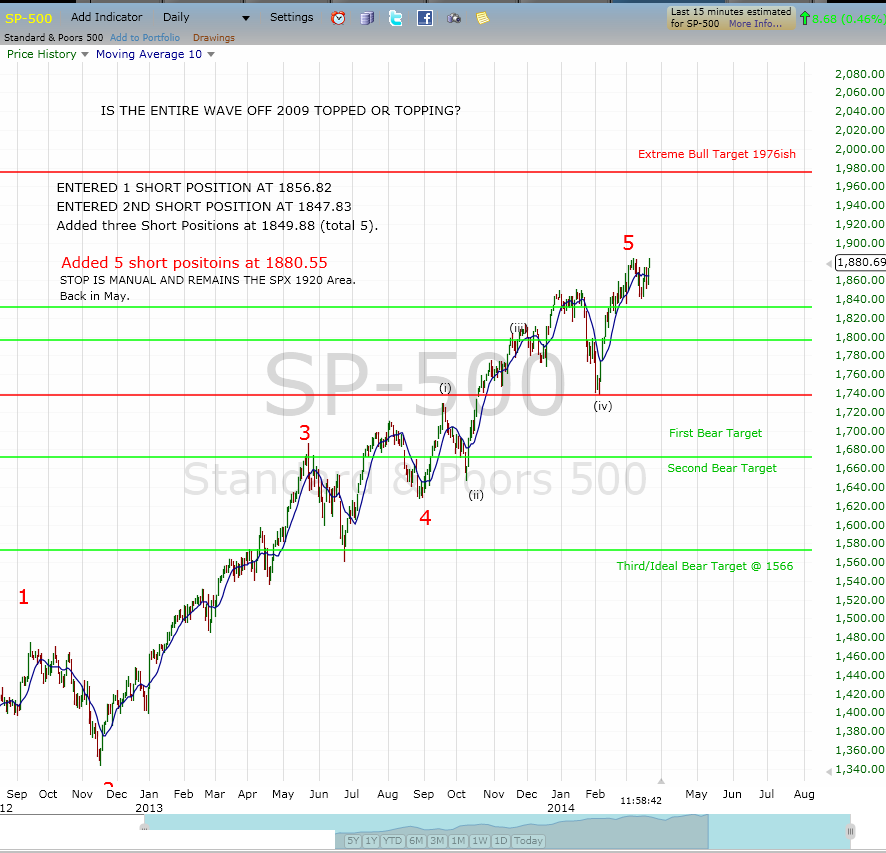Viewport: 886px width, 853px height.
Task: Click the 'Added 5 short positoins at 1880.55' note
Action: pyautogui.click(x=194, y=263)
